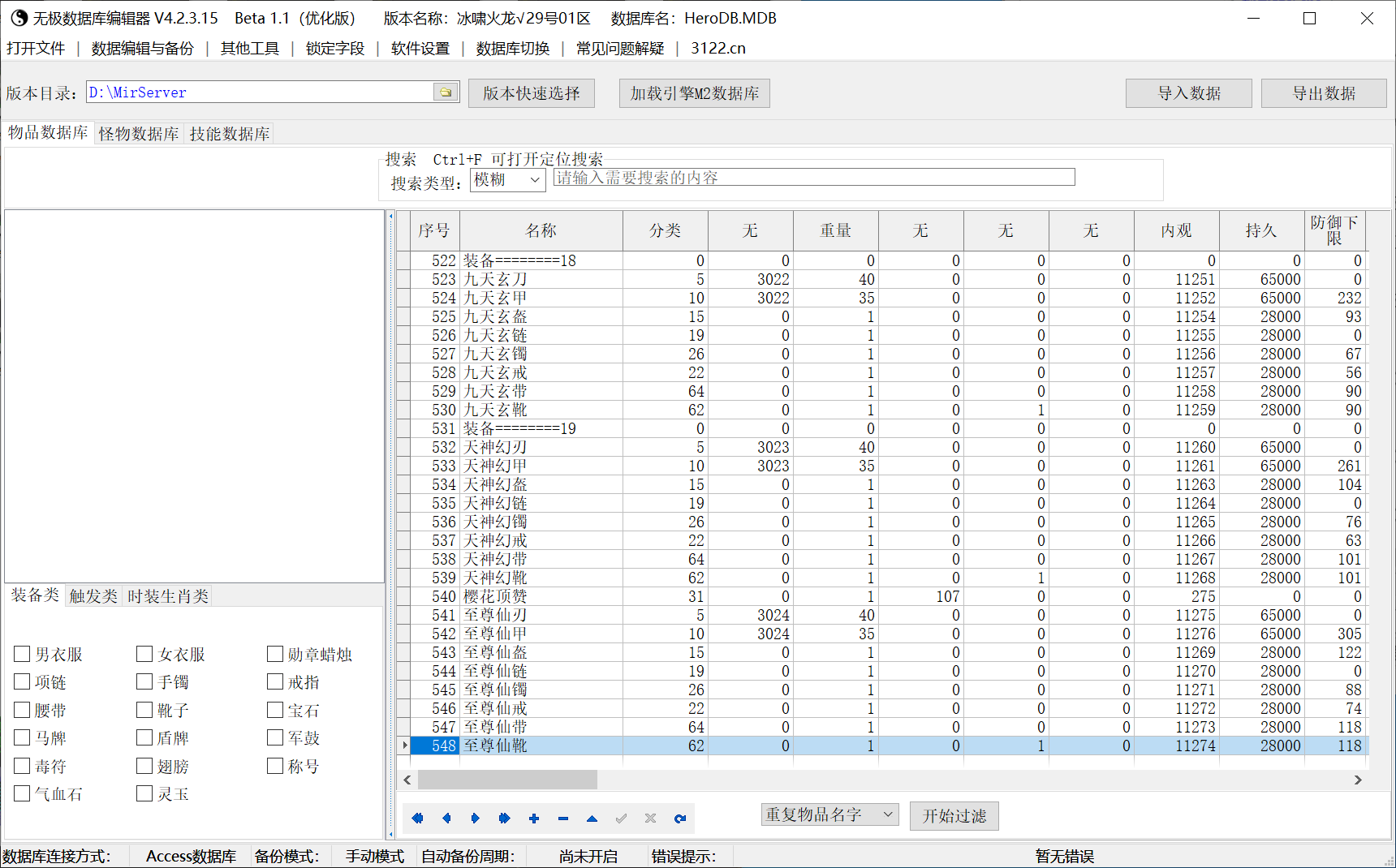Viewport: 1396px width, 868px height.
Task: Refresh data with the navigator refresh icon
Action: 680,819
